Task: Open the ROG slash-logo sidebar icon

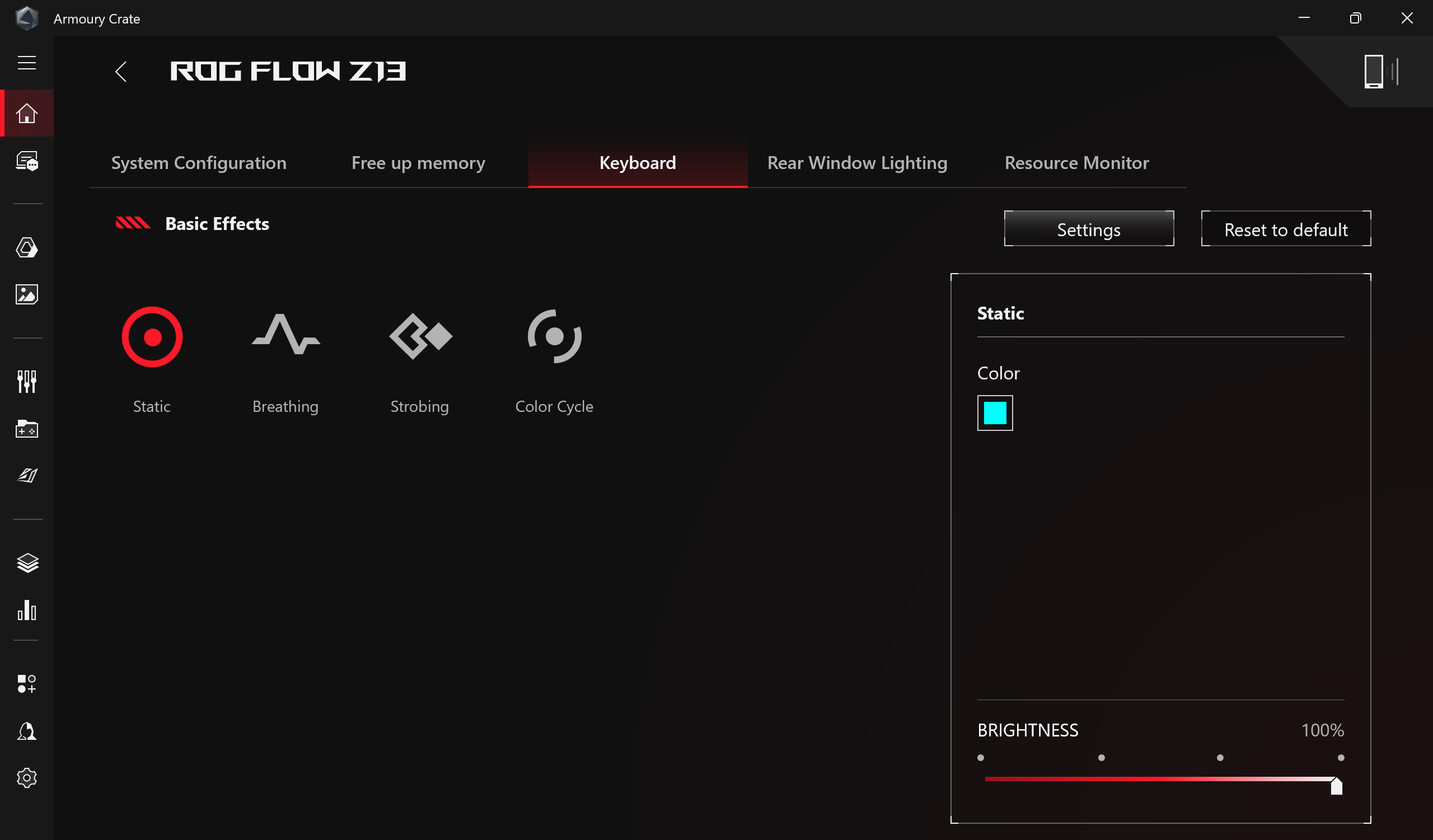Action: tap(27, 475)
